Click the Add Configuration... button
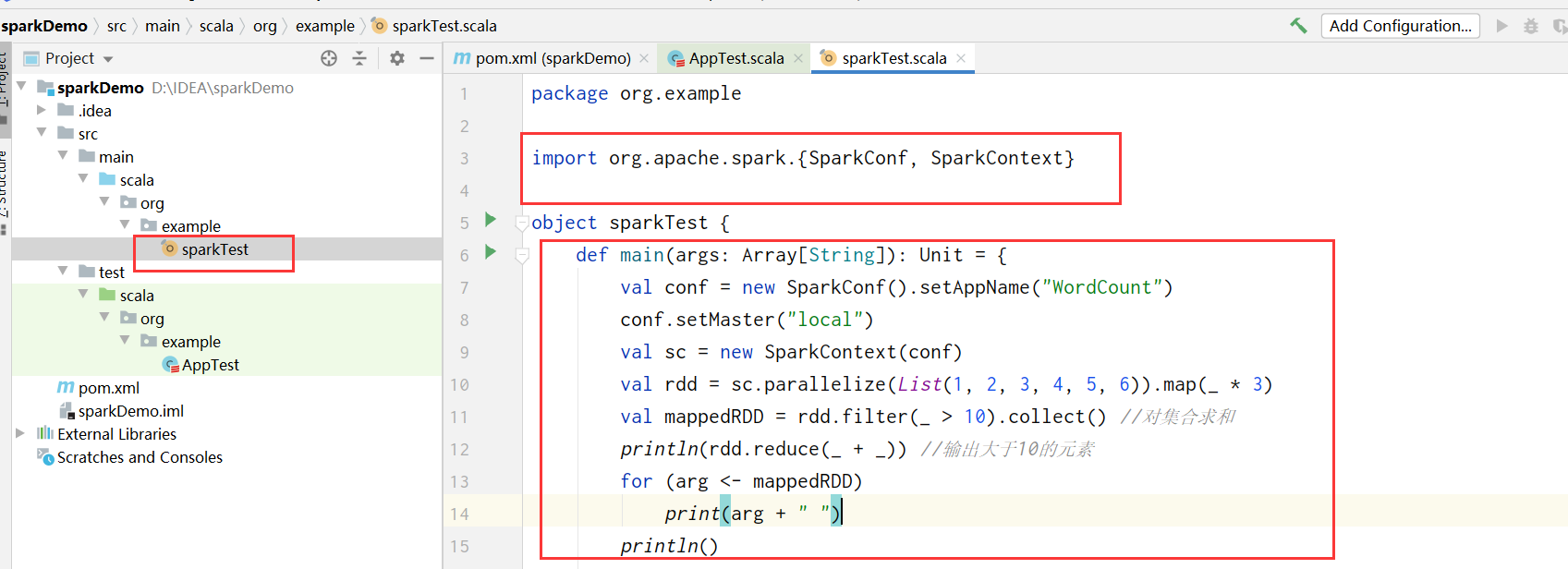 coord(1401,26)
